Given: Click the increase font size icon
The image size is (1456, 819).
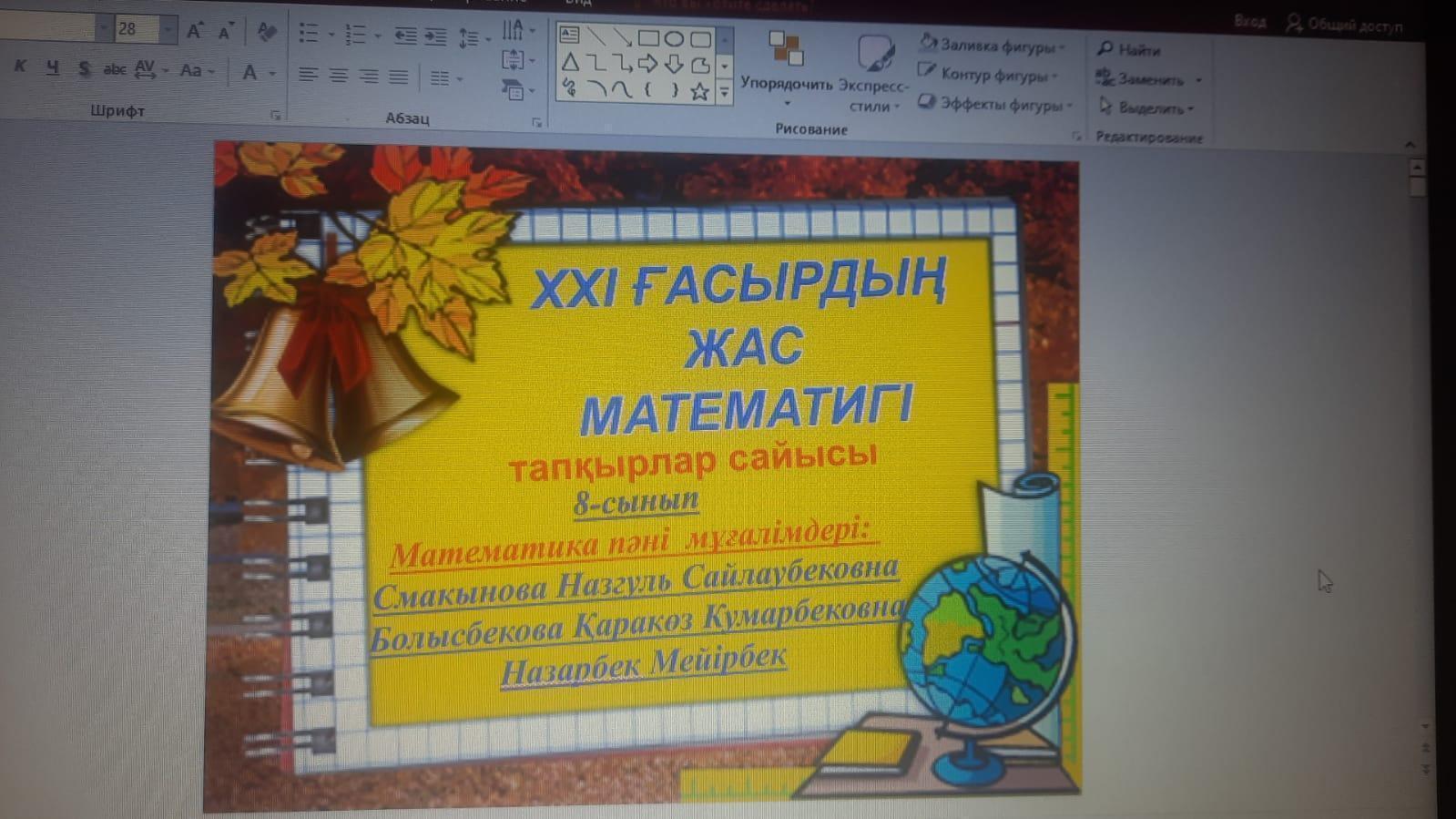Looking at the screenshot, I should [x=194, y=31].
